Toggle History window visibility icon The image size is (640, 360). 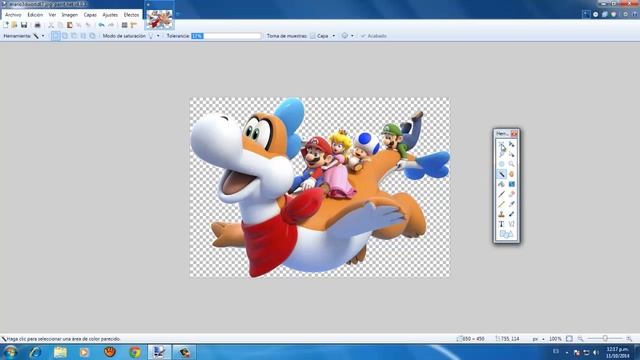click(x=596, y=14)
